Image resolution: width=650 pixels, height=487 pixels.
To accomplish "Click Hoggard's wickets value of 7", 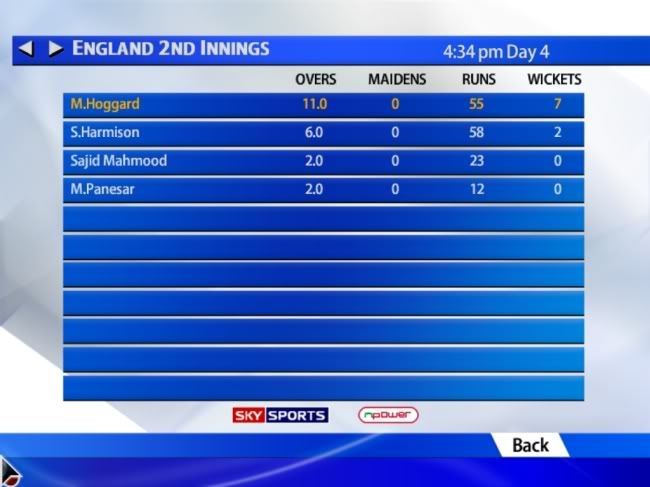I will pos(558,104).
